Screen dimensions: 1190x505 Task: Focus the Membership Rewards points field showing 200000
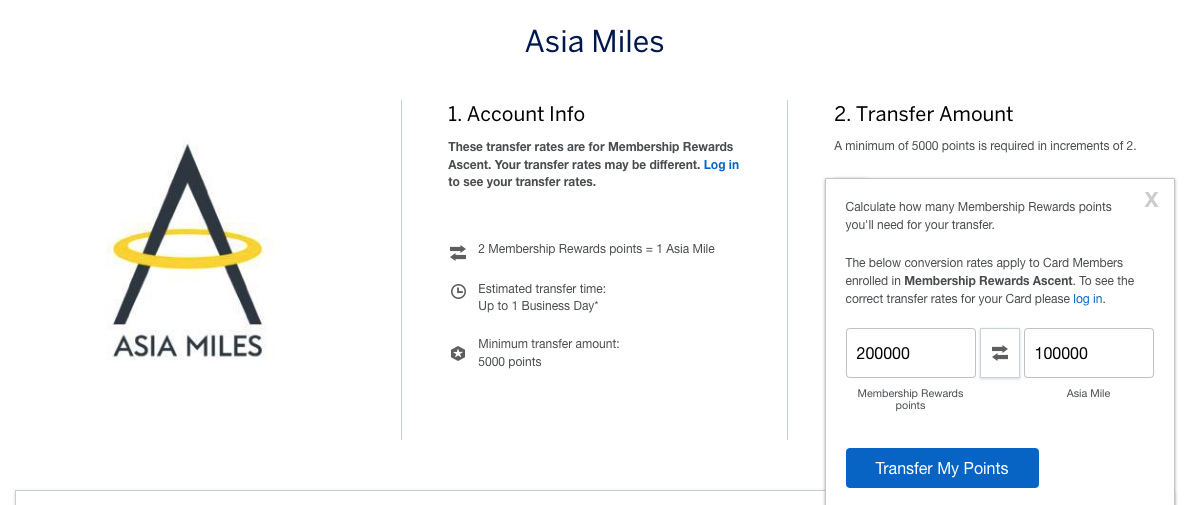910,353
